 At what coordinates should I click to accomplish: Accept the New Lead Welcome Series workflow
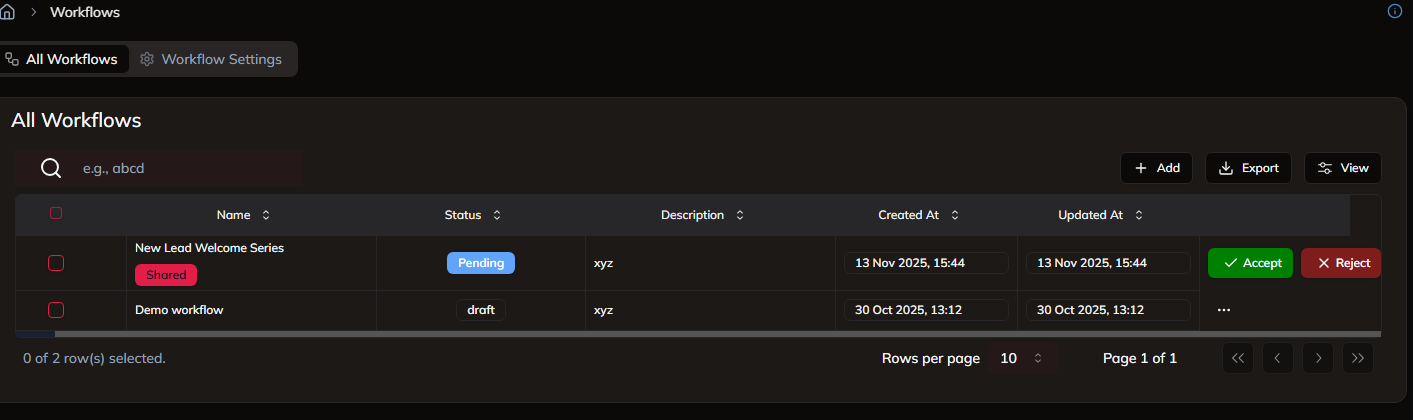click(x=1250, y=263)
